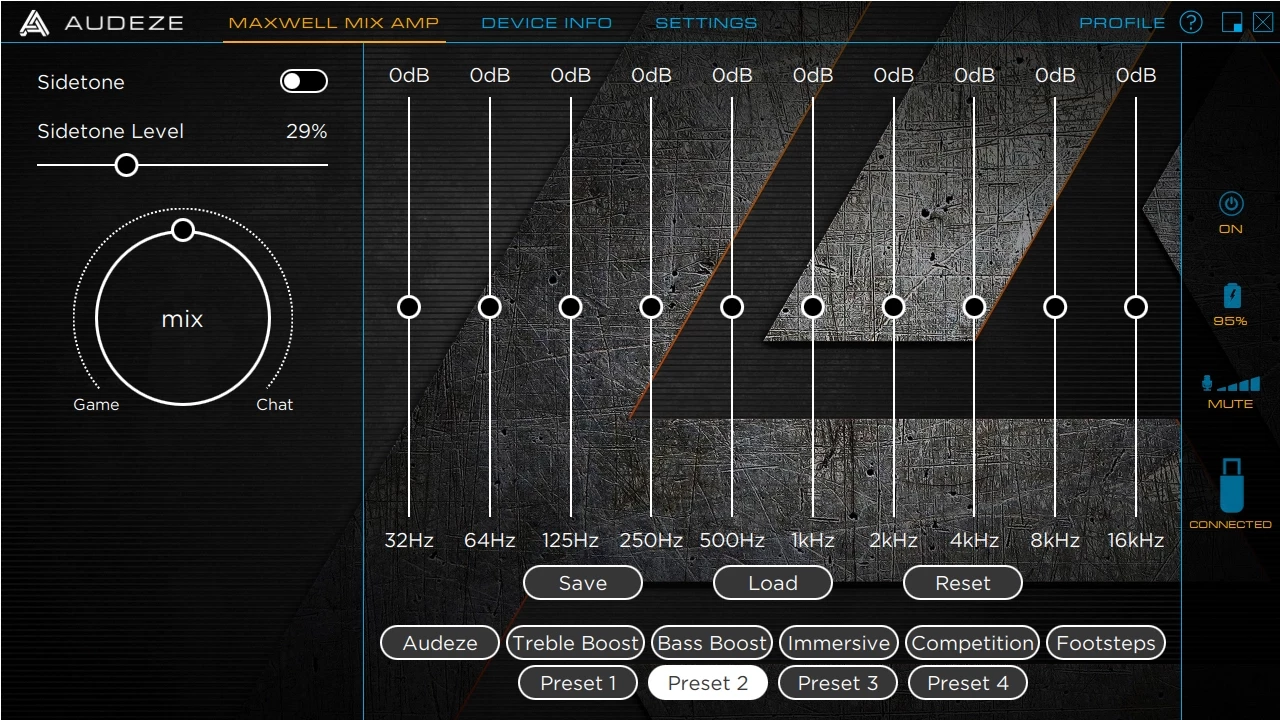The width and height of the screenshot is (1280, 720).
Task: Click the 1kHz frequency label
Action: 813,540
